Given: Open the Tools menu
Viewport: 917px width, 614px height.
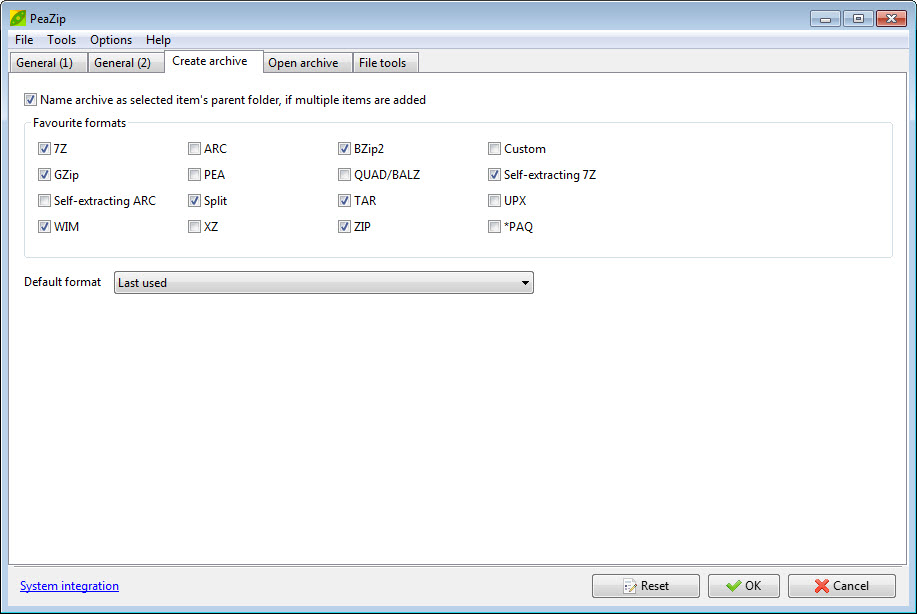Looking at the screenshot, I should (x=61, y=40).
